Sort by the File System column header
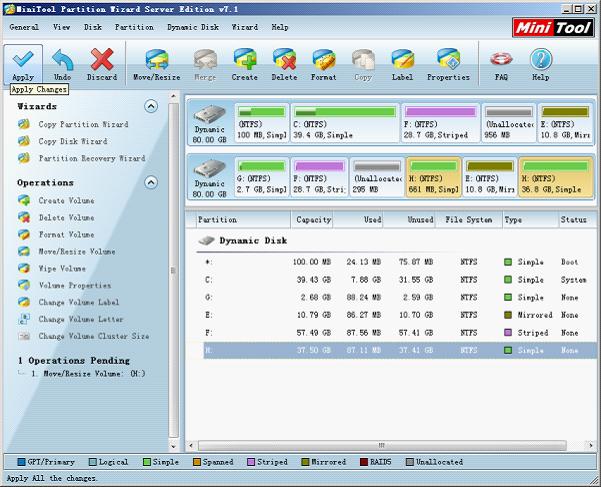 coord(469,220)
